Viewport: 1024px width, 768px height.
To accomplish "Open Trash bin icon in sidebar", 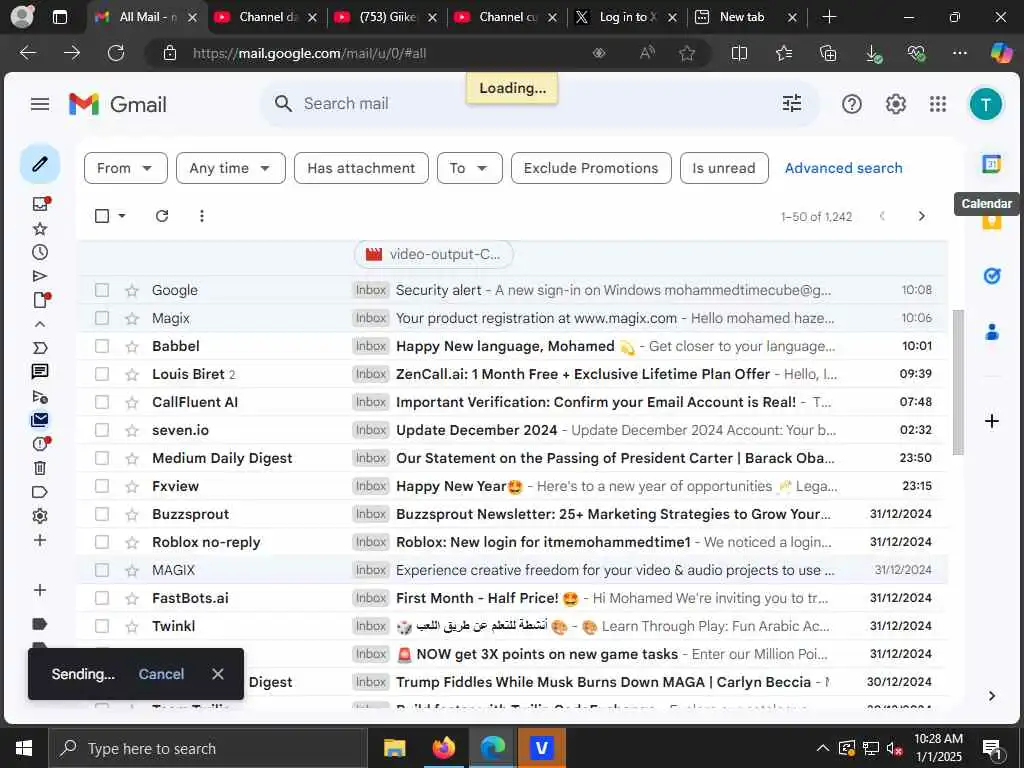I will click(x=40, y=468).
